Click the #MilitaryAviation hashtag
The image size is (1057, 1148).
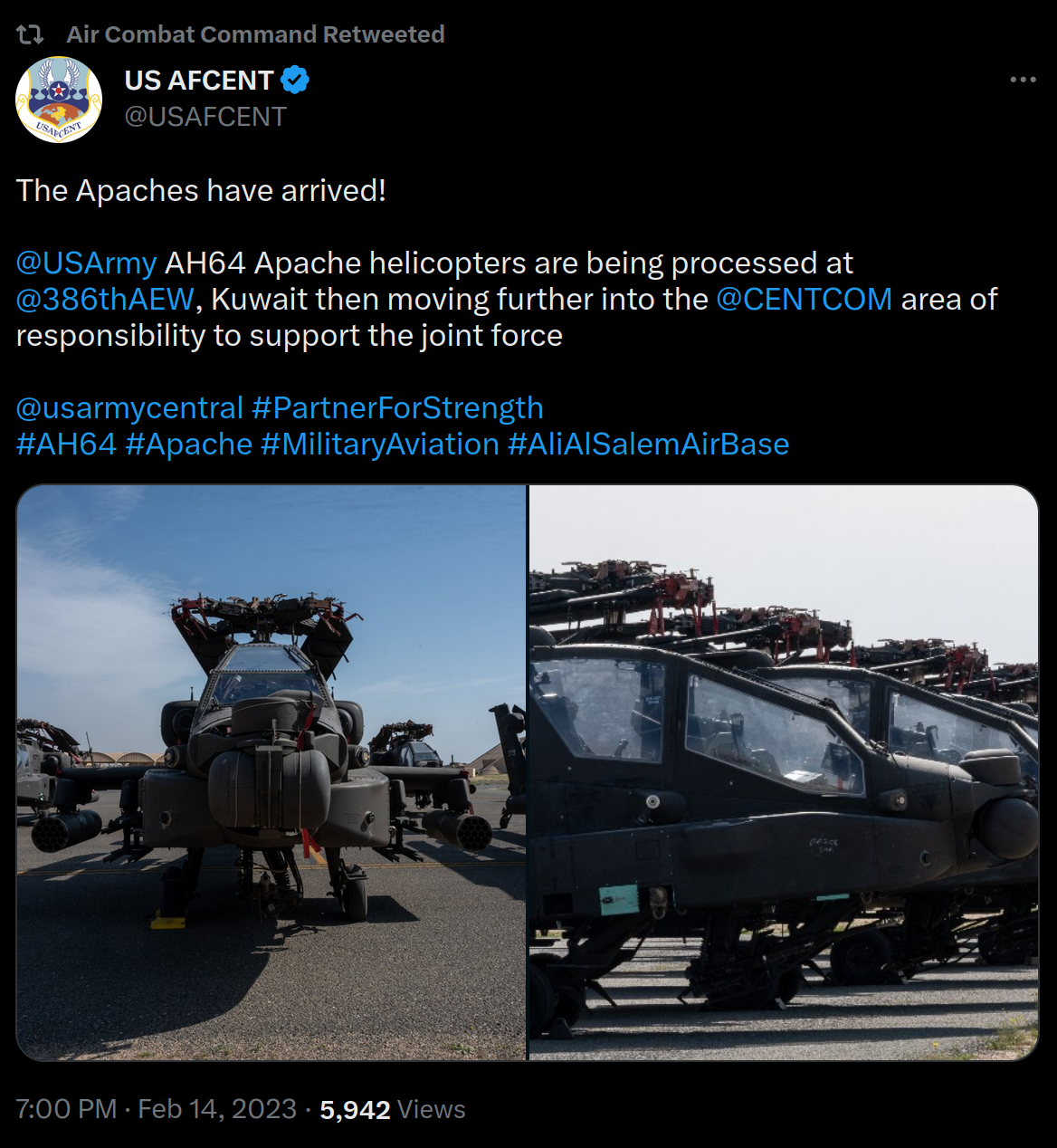(380, 444)
